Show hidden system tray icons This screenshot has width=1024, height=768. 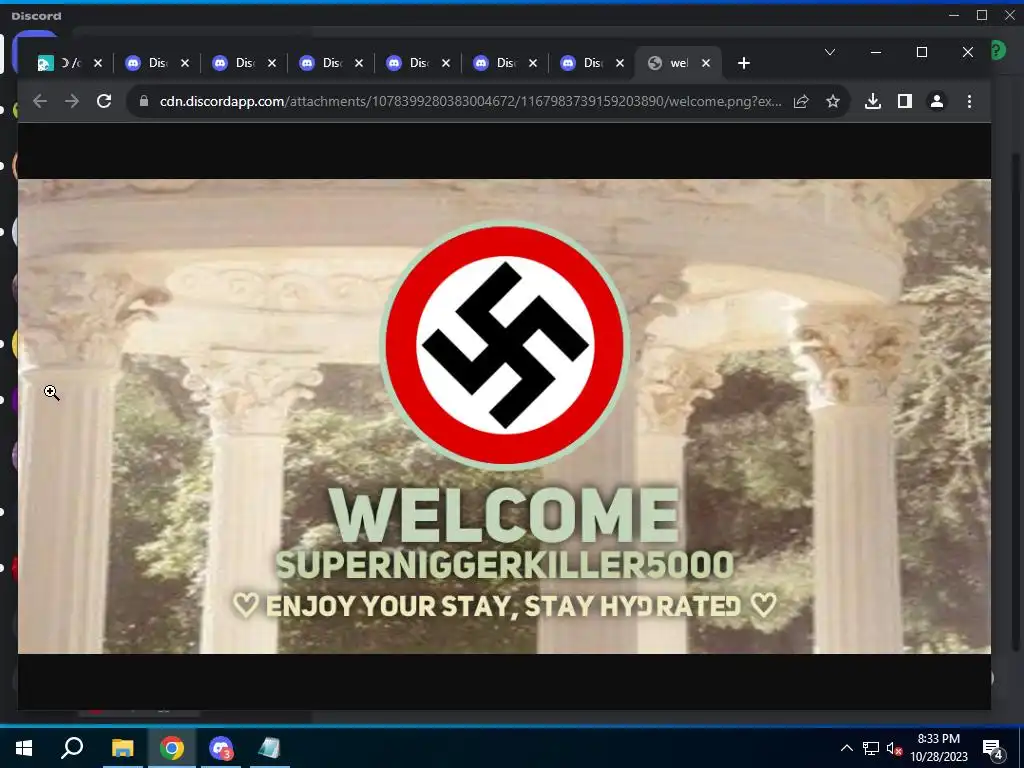tap(846, 748)
